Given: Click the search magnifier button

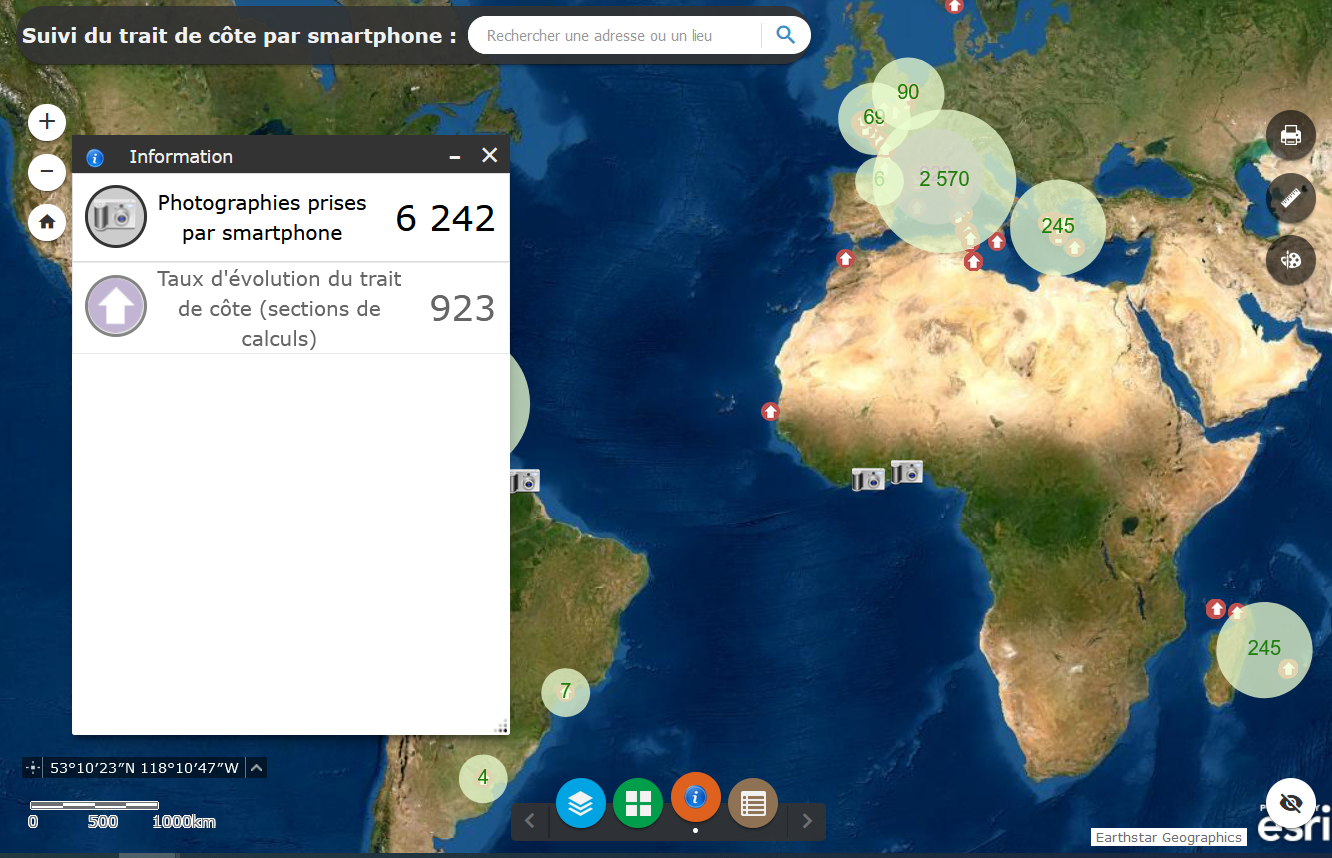Looking at the screenshot, I should [x=786, y=36].
